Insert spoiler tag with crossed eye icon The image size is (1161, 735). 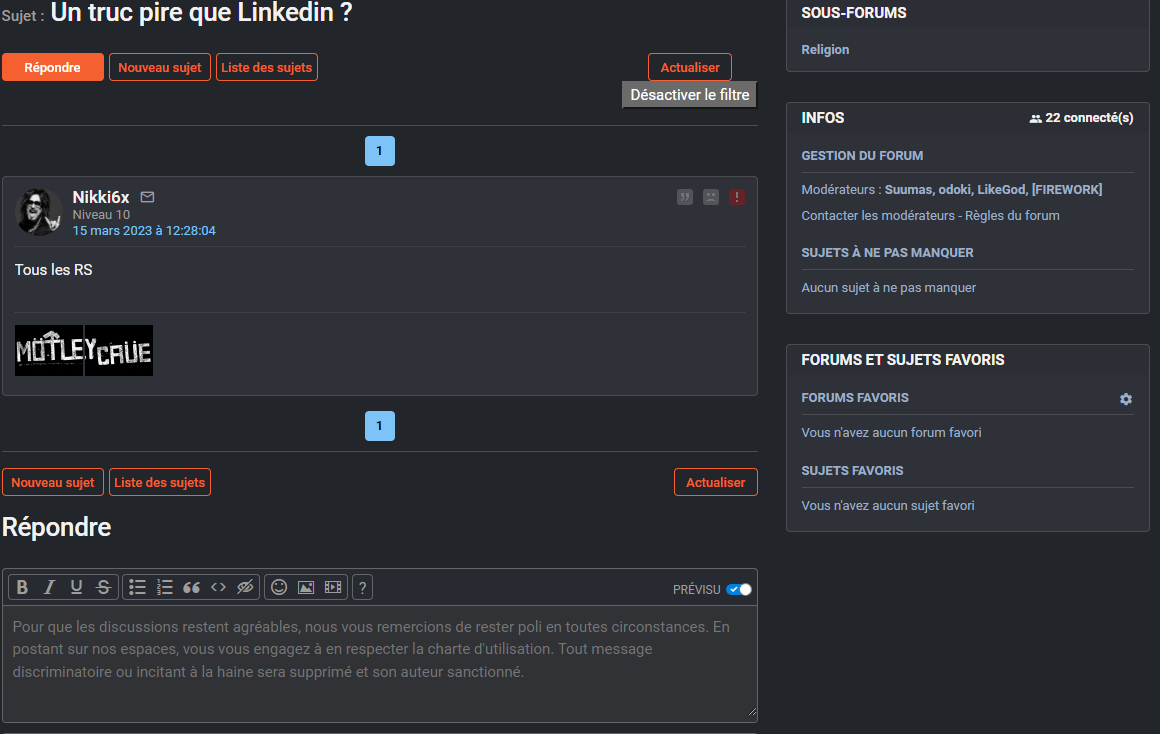(x=245, y=588)
